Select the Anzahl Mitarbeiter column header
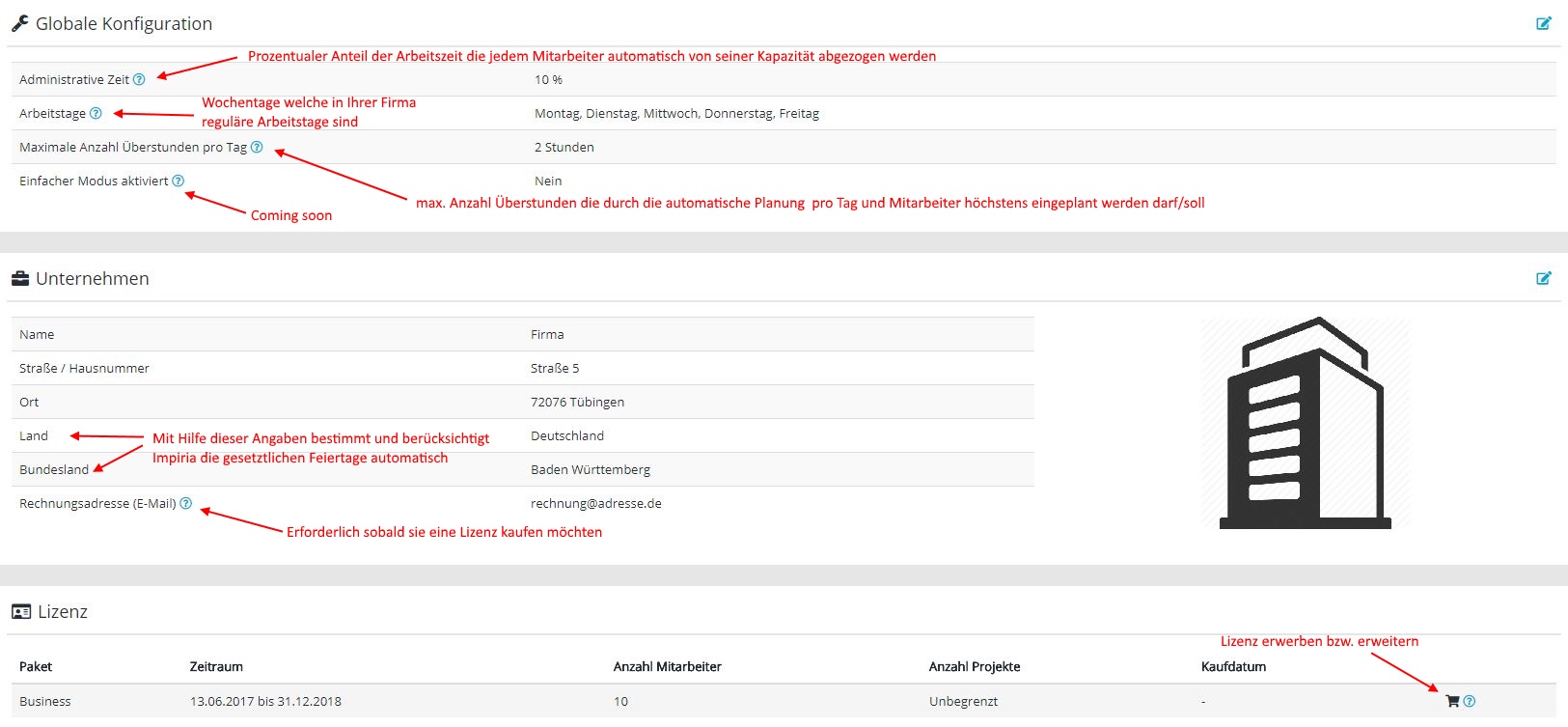Image resolution: width=1568 pixels, height=727 pixels. click(667, 666)
